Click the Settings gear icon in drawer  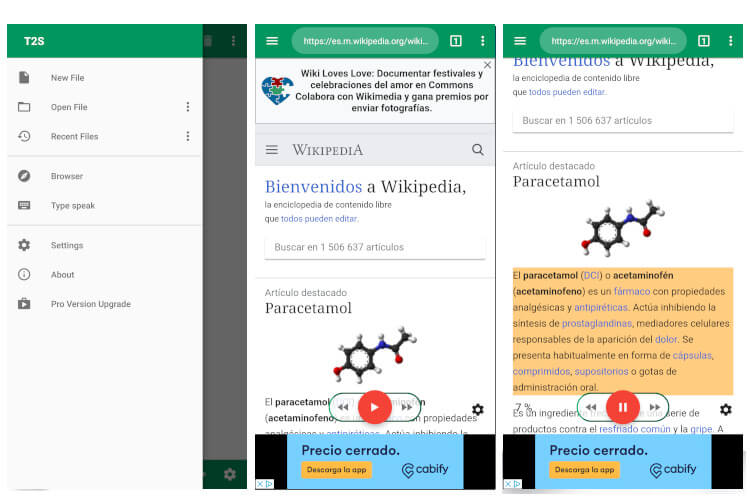pyautogui.click(x=24, y=245)
